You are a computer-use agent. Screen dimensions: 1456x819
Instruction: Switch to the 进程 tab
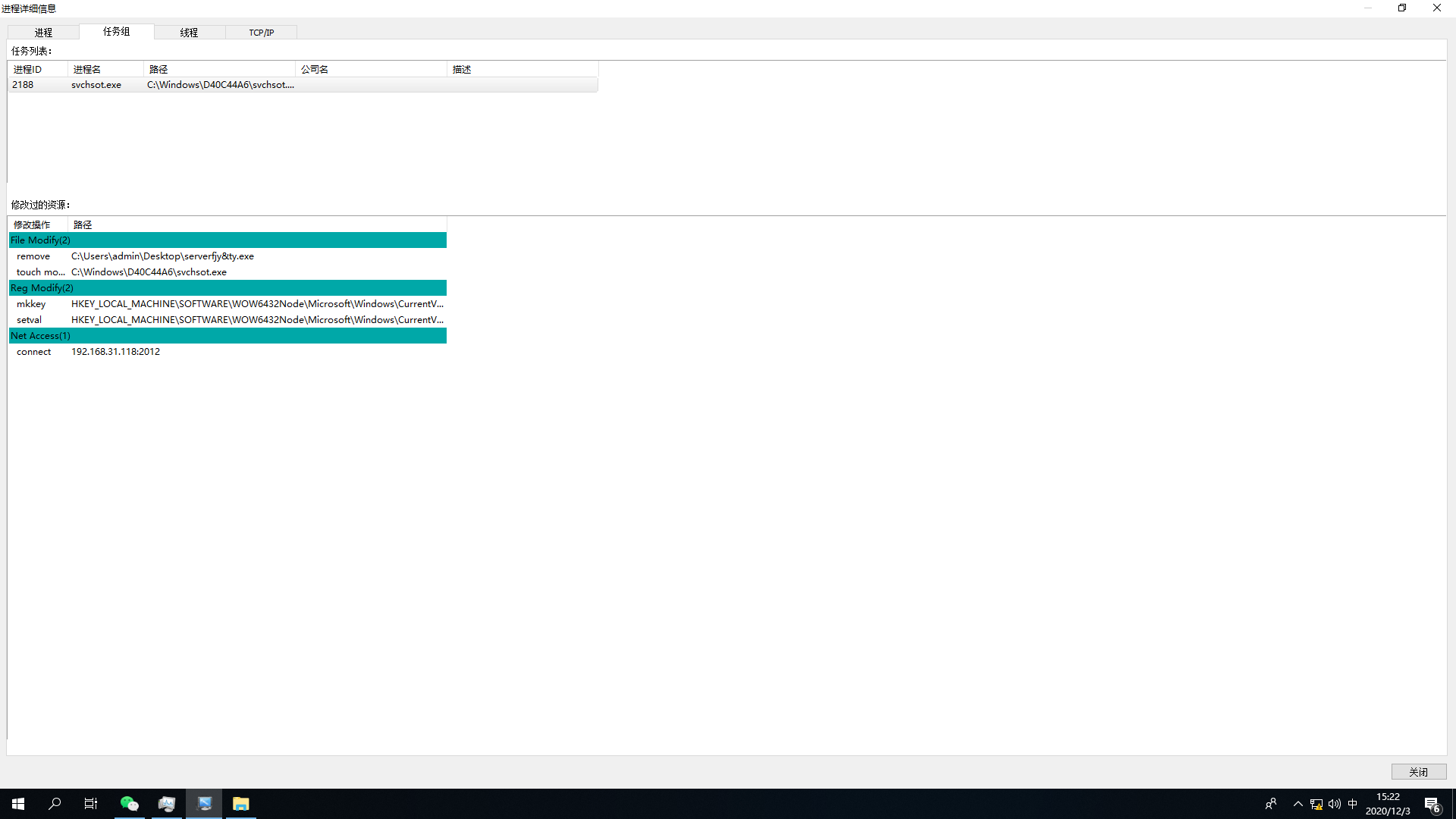coord(43,33)
